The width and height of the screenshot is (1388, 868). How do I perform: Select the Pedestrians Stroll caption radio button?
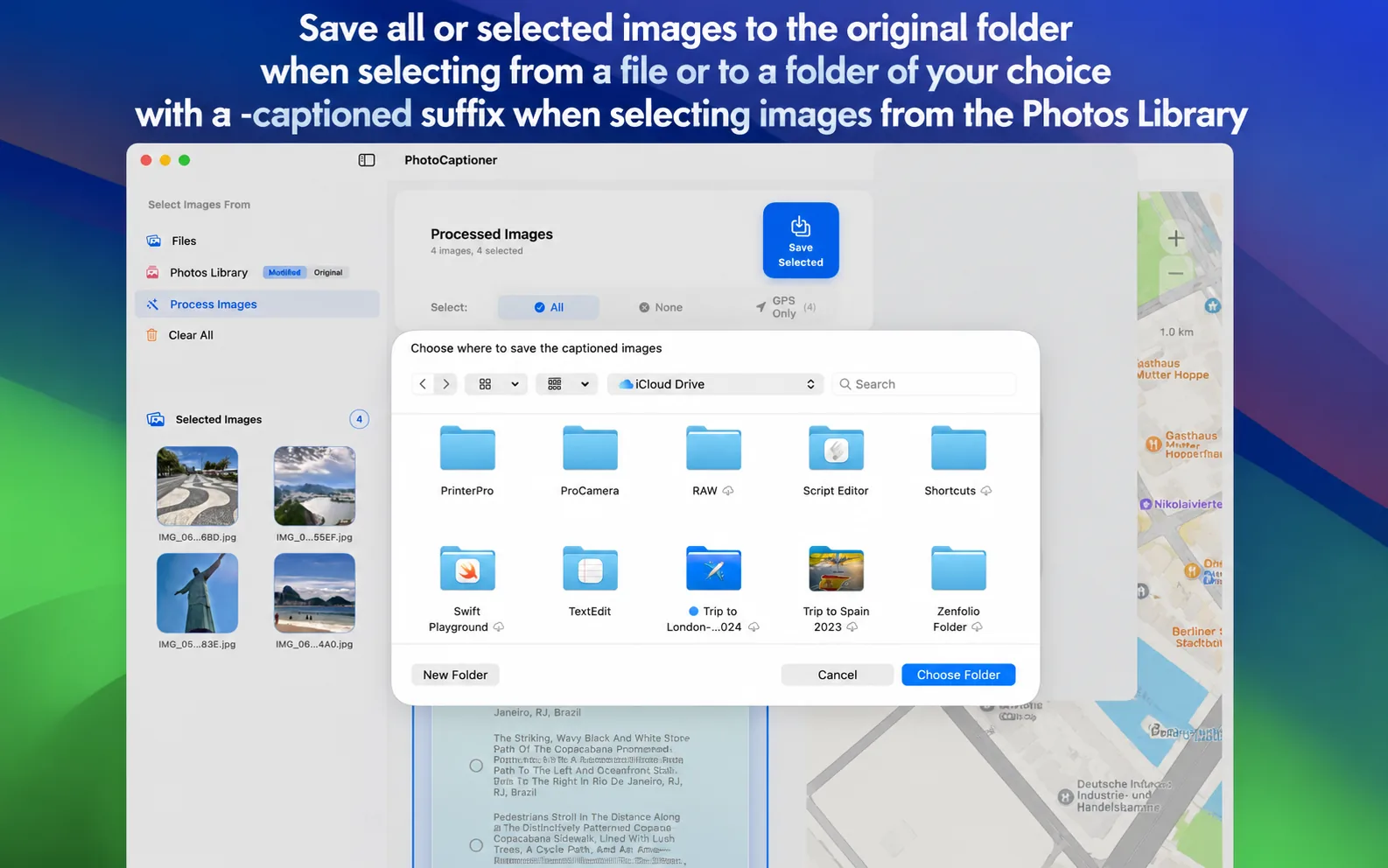(x=476, y=845)
